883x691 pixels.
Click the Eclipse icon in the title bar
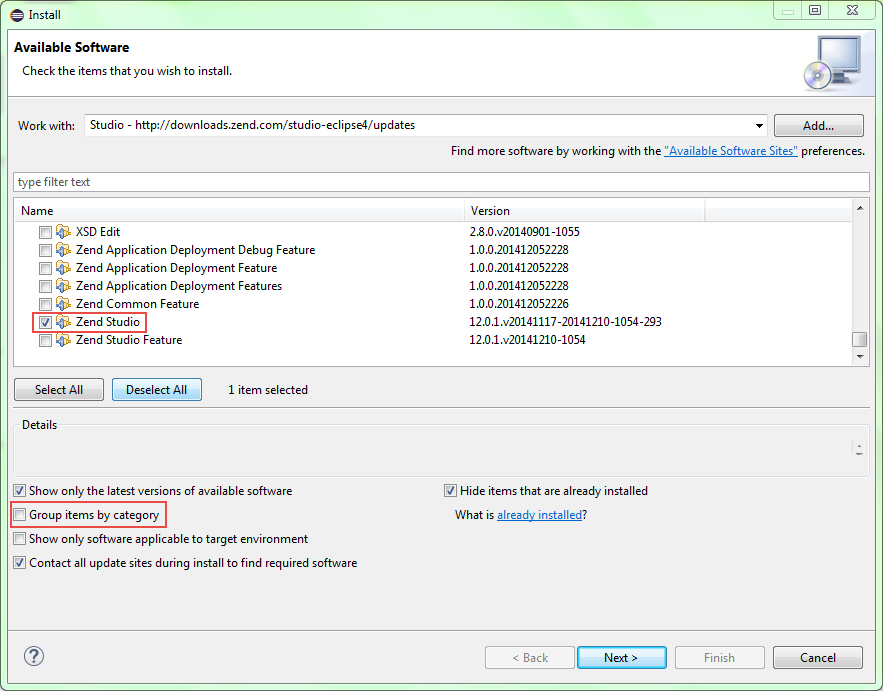click(x=17, y=15)
